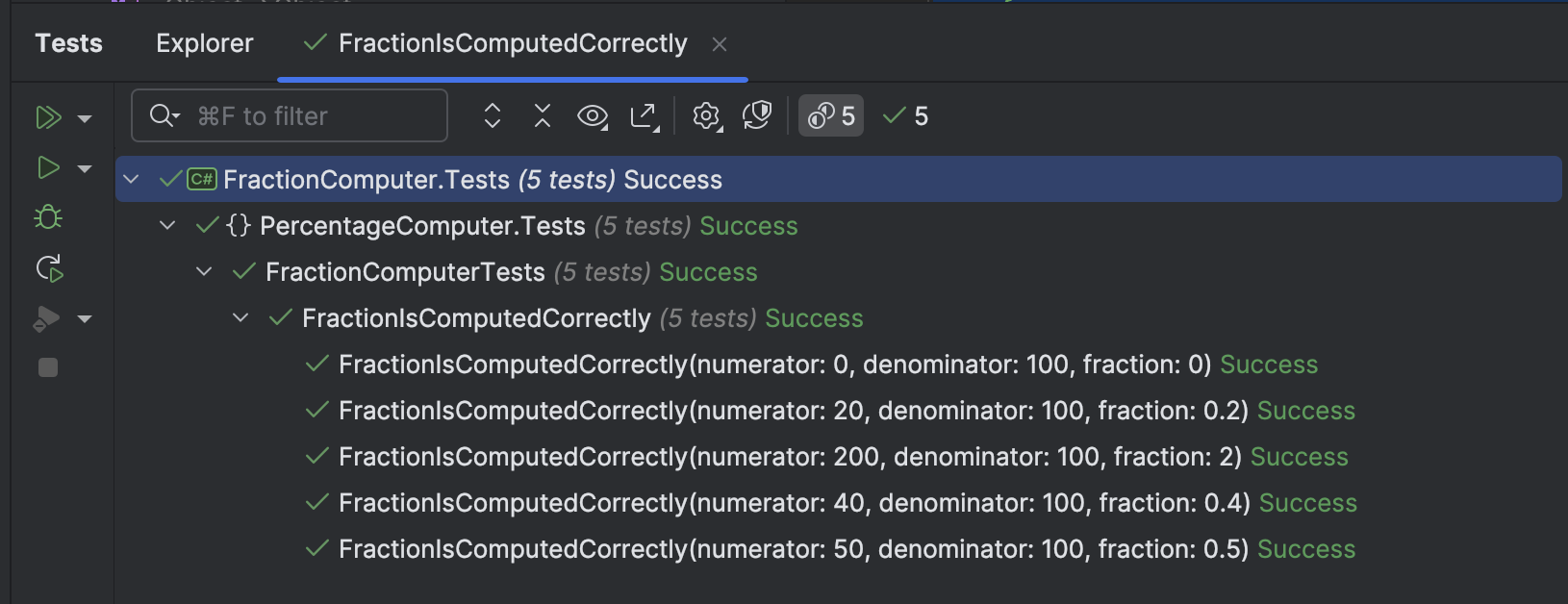Image resolution: width=1568 pixels, height=604 pixels.
Task: Click the Run All Tests icon
Action: pos(48,117)
